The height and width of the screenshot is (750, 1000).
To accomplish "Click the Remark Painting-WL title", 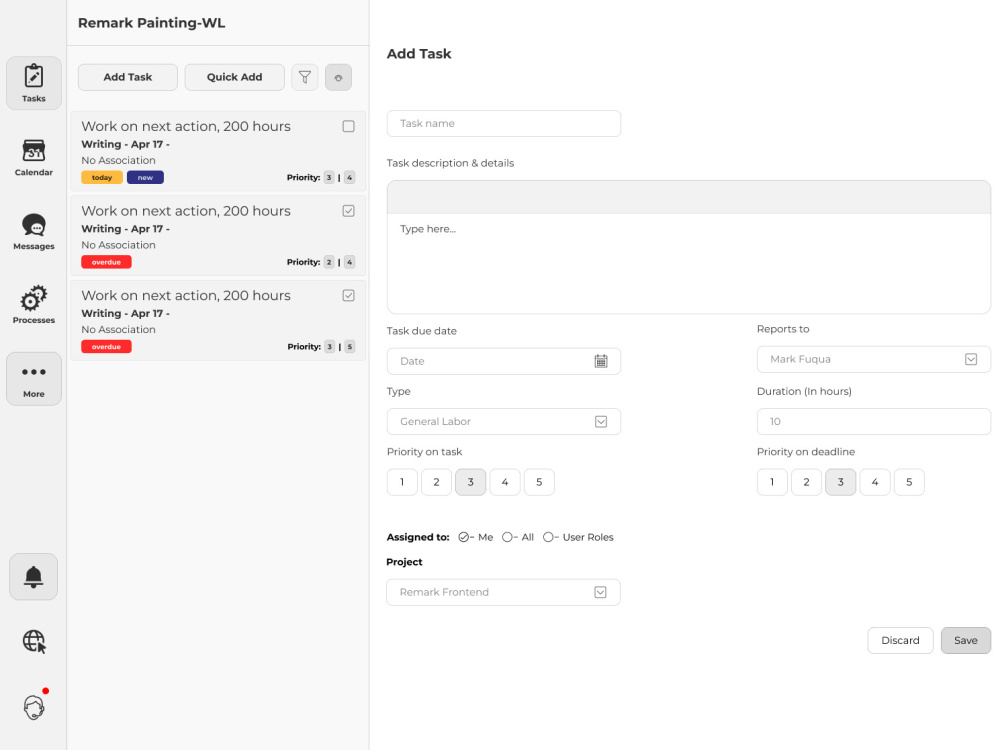I will 152,23.
